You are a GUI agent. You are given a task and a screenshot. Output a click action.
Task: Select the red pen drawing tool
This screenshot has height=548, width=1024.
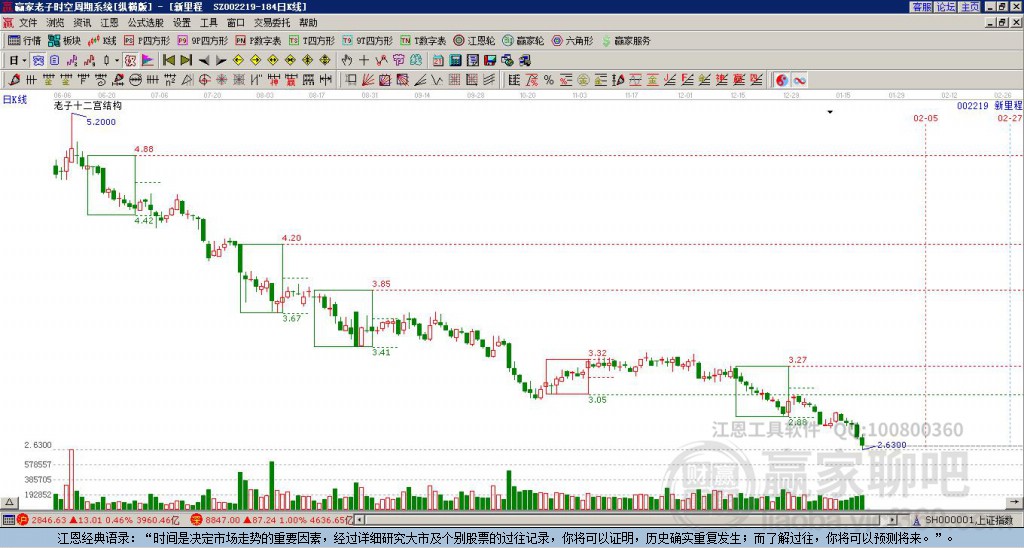(x=14, y=80)
